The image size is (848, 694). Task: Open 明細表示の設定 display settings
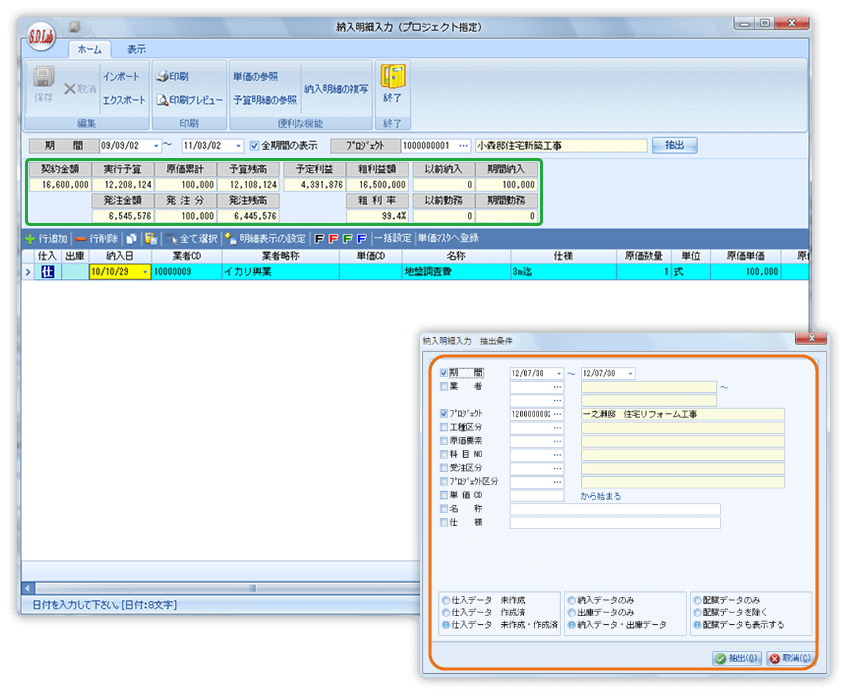(x=266, y=239)
